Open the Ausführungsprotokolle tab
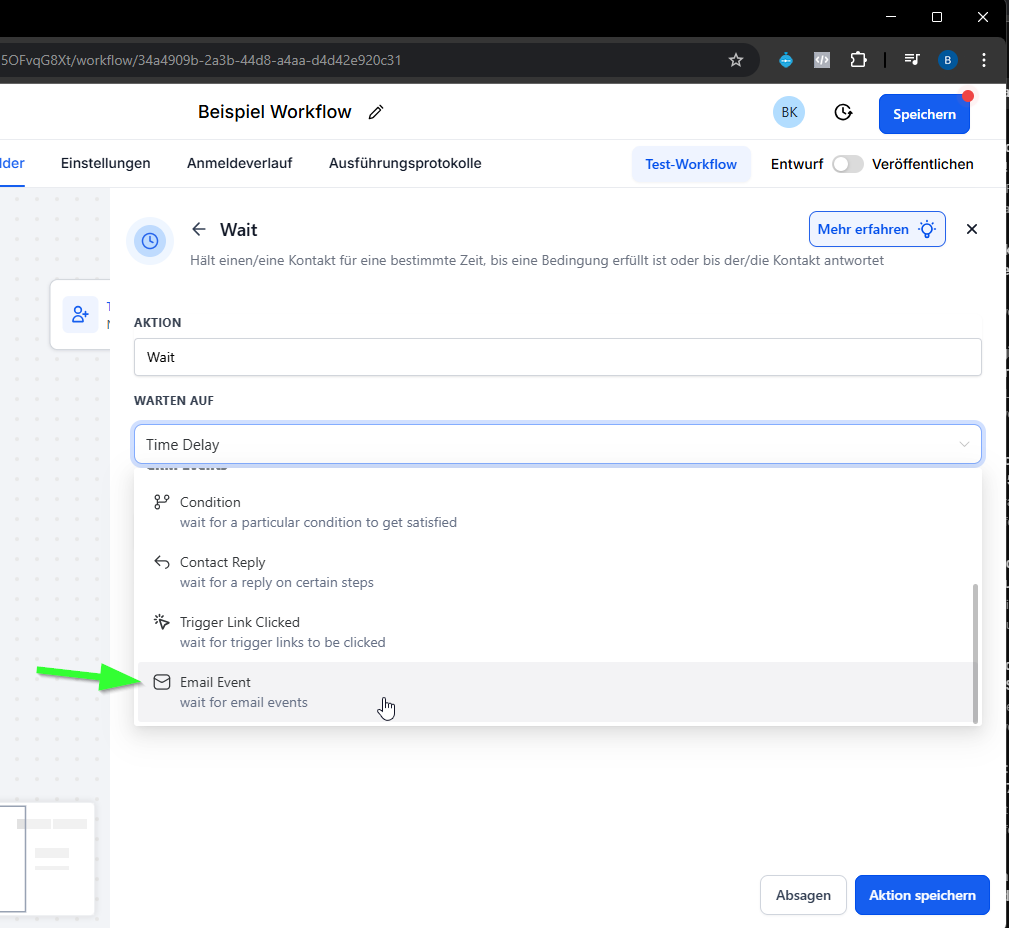The height and width of the screenshot is (928, 1009). [x=405, y=163]
